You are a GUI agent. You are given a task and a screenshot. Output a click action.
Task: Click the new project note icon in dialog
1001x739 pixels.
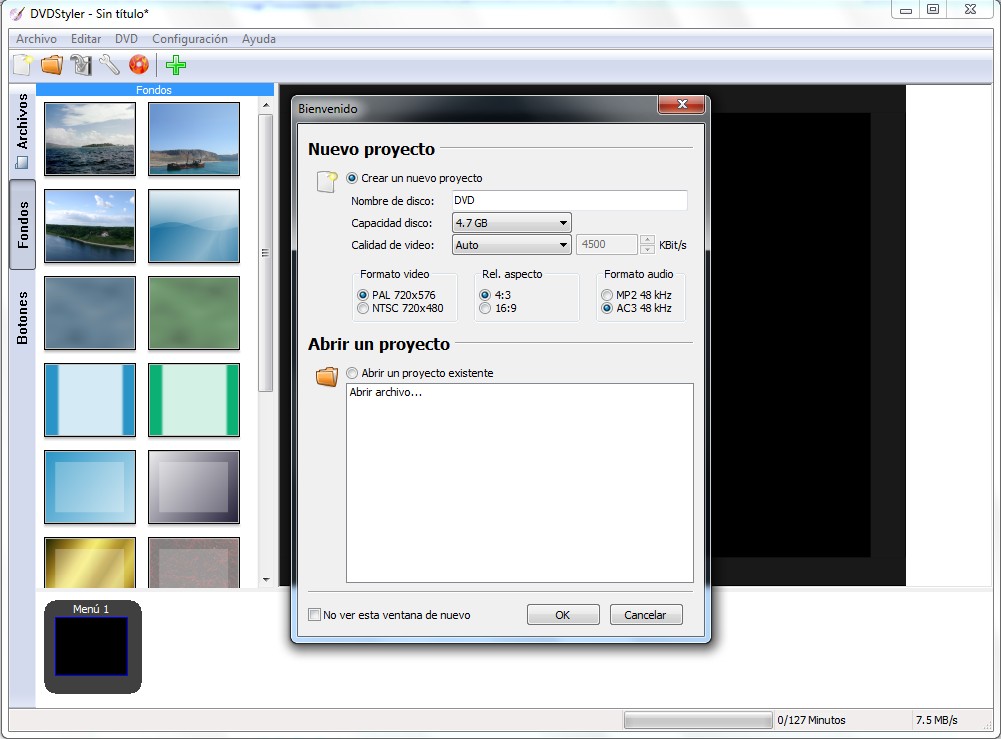point(327,182)
